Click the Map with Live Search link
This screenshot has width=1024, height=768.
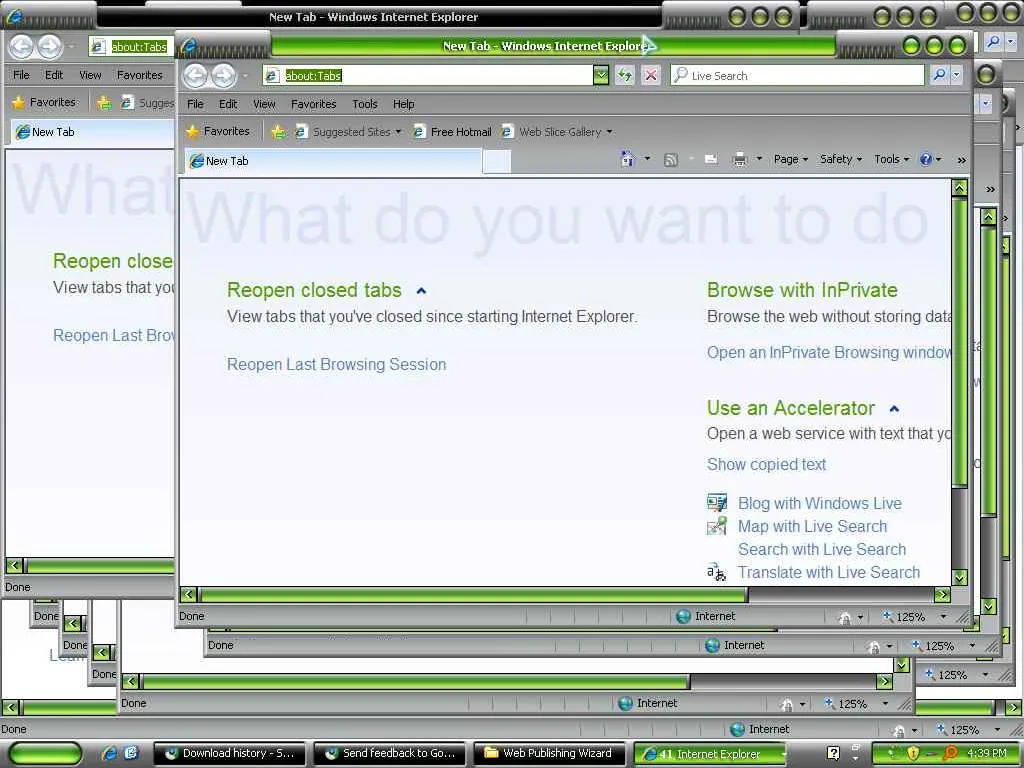[x=812, y=526]
